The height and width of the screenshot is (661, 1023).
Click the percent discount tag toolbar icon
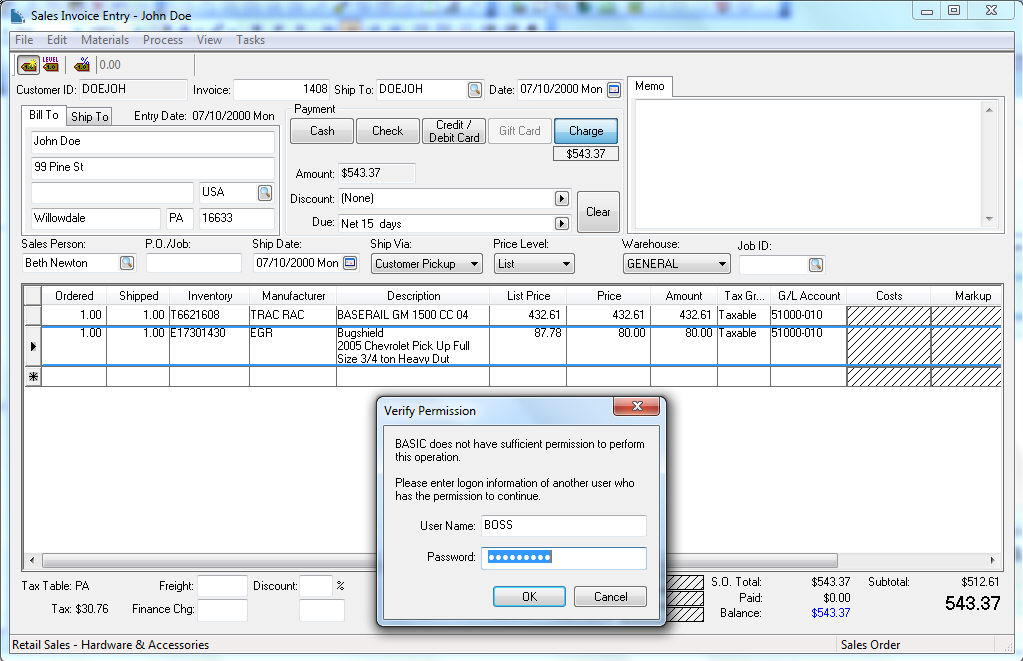pyautogui.click(x=82, y=66)
